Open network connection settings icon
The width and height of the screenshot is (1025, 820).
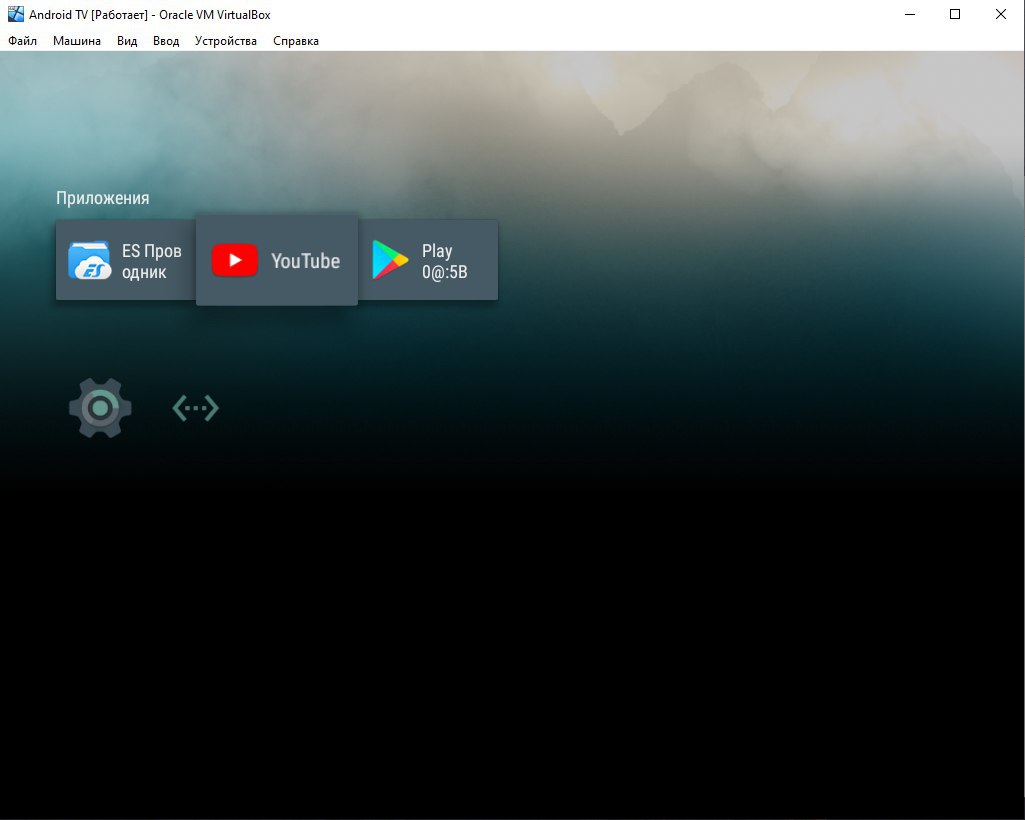pos(195,408)
